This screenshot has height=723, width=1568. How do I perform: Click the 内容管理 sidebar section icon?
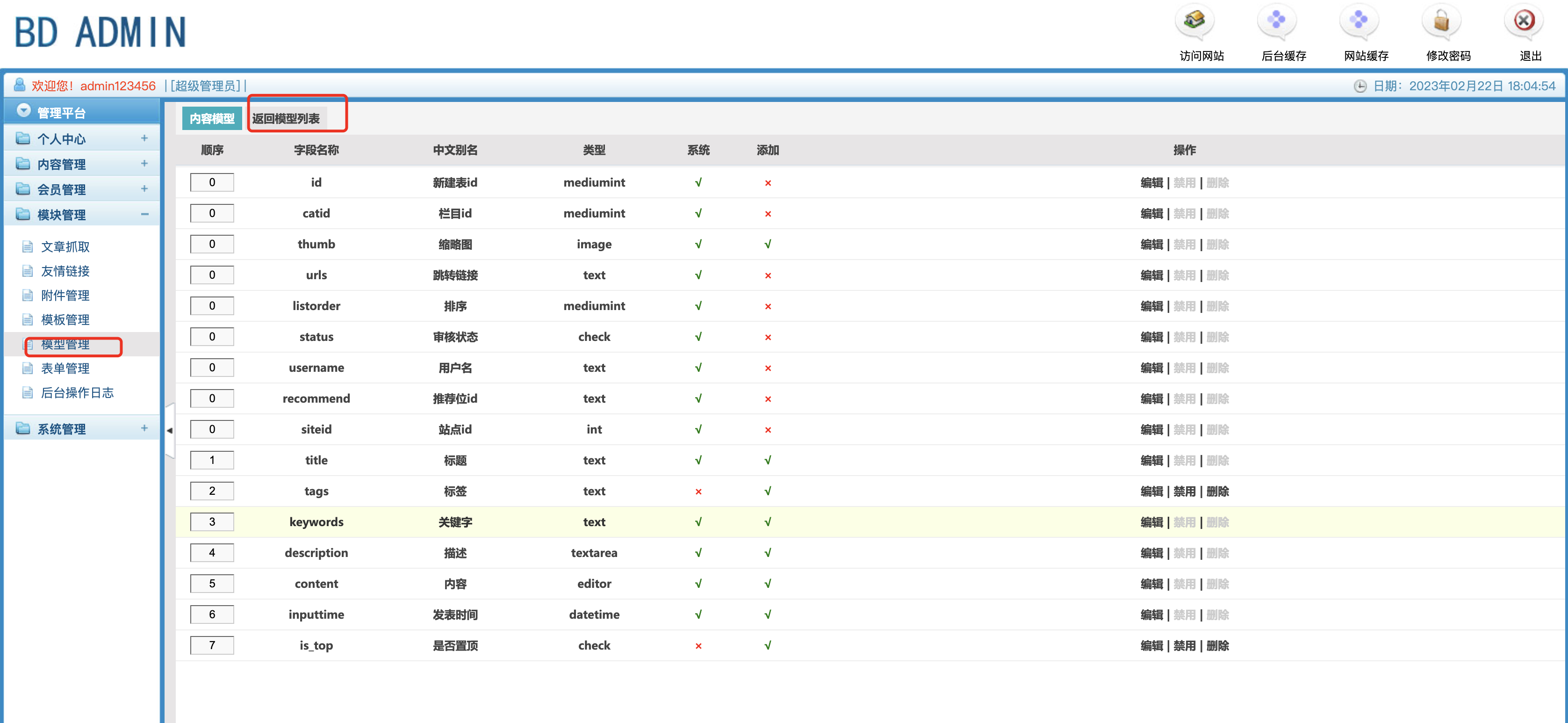point(22,164)
